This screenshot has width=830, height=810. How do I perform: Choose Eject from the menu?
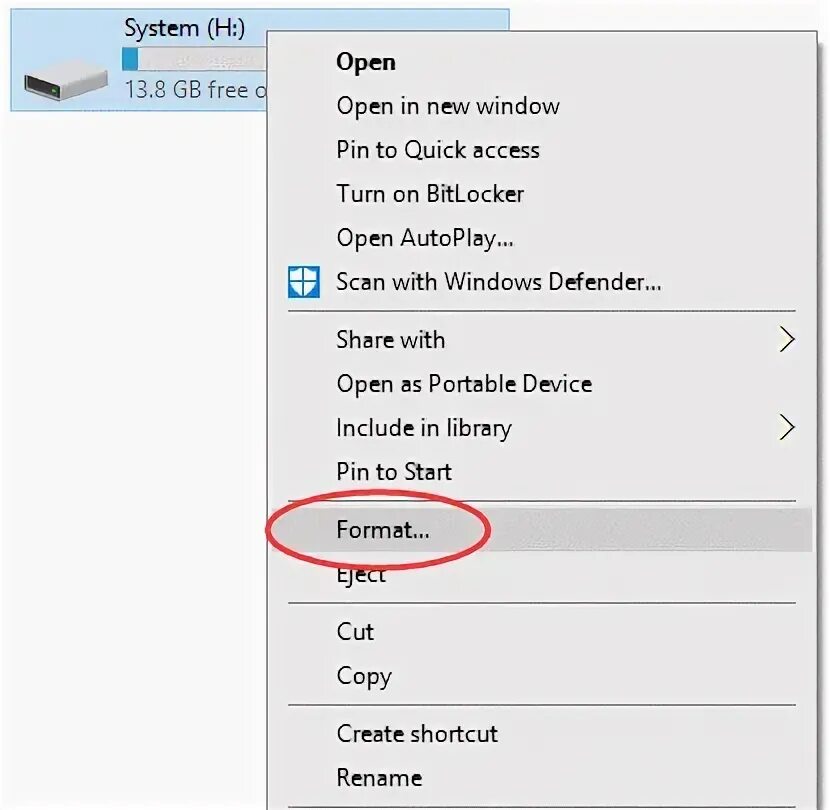pyautogui.click(x=361, y=576)
